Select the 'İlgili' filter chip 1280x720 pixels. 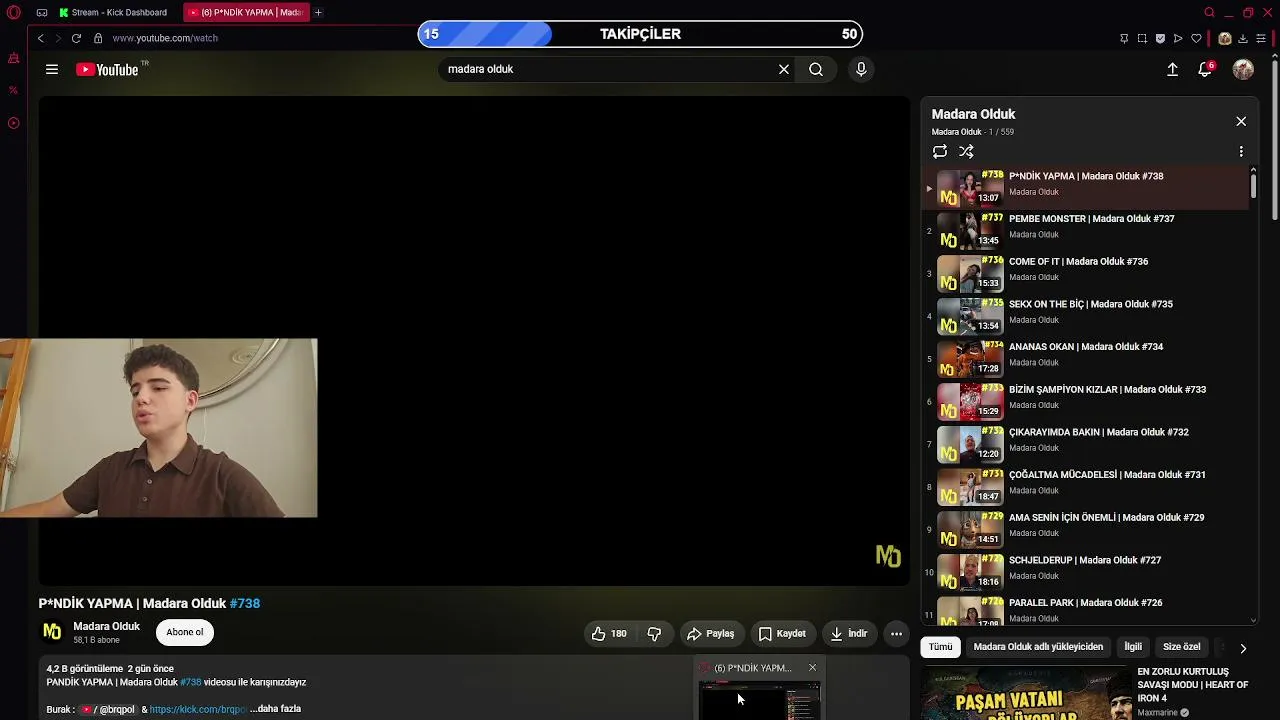click(x=1133, y=647)
